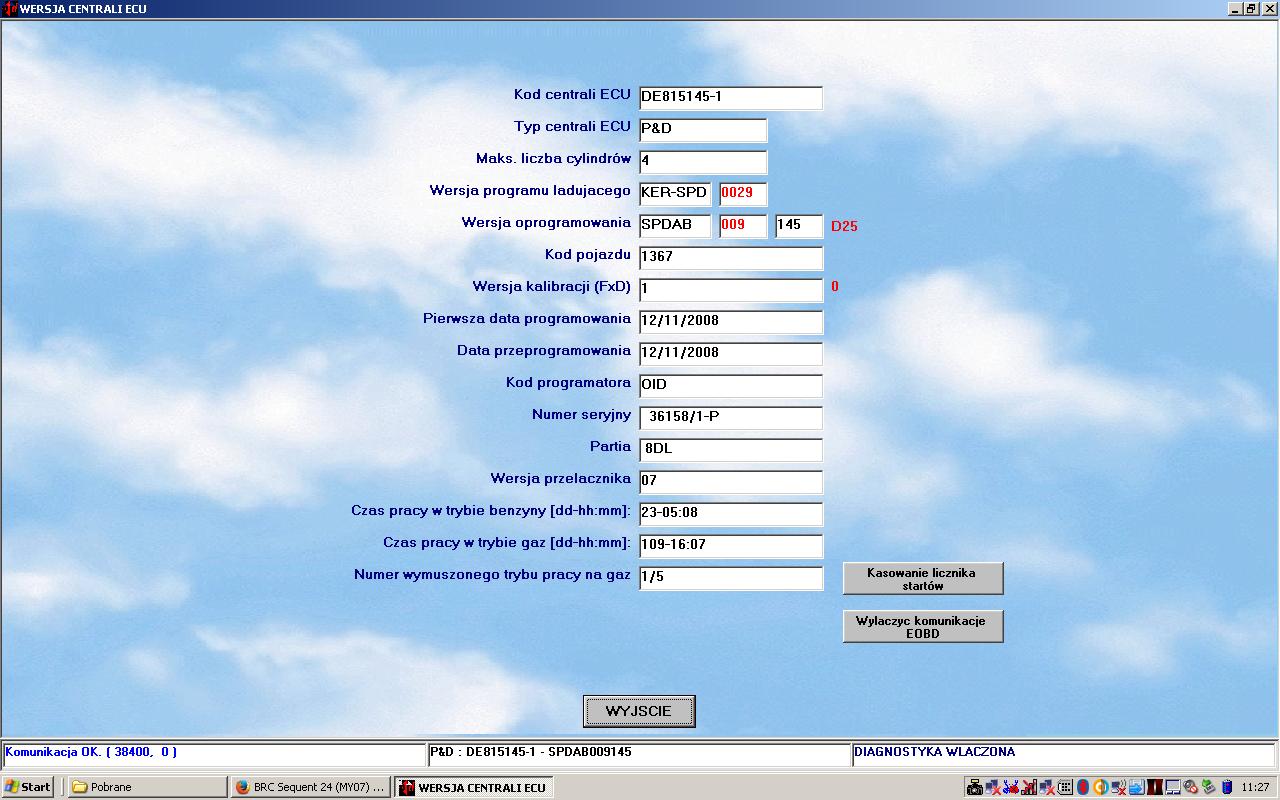Image resolution: width=1280 pixels, height=800 pixels.
Task: Click the software version field showing 145
Action: [x=799, y=226]
